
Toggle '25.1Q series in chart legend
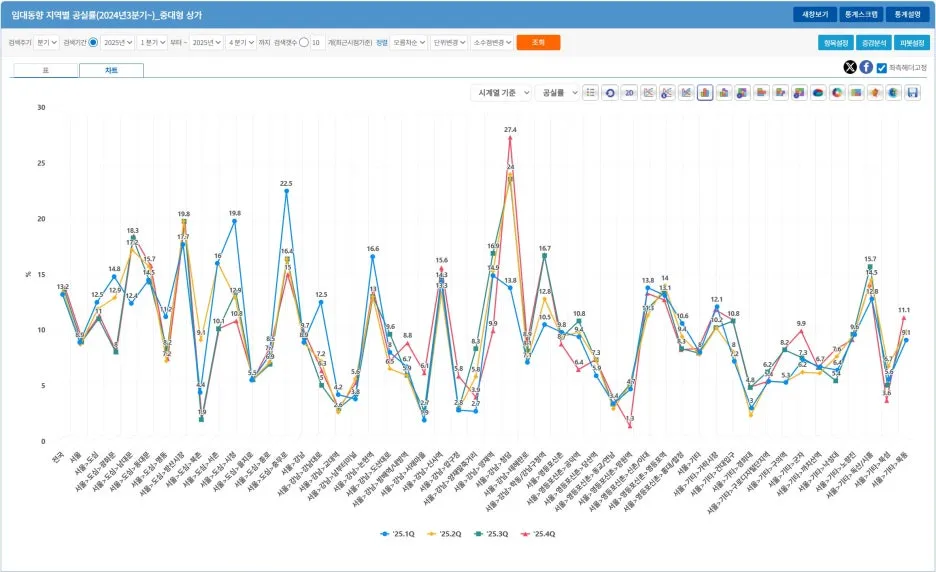tap(398, 534)
